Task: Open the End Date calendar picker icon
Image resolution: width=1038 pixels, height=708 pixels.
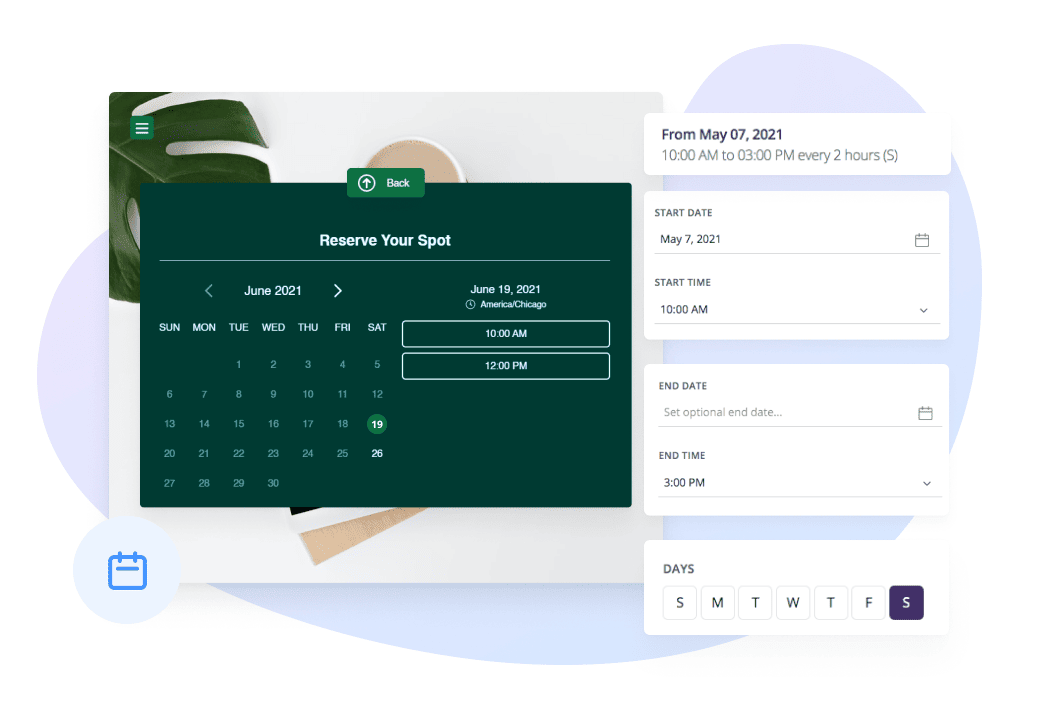Action: click(925, 413)
